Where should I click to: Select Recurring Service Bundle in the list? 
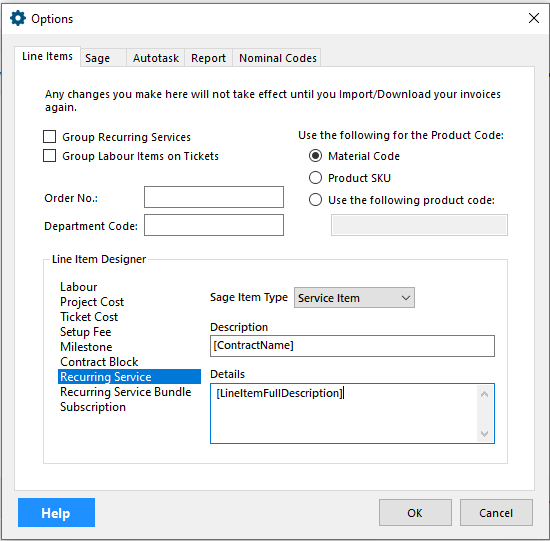(x=126, y=392)
